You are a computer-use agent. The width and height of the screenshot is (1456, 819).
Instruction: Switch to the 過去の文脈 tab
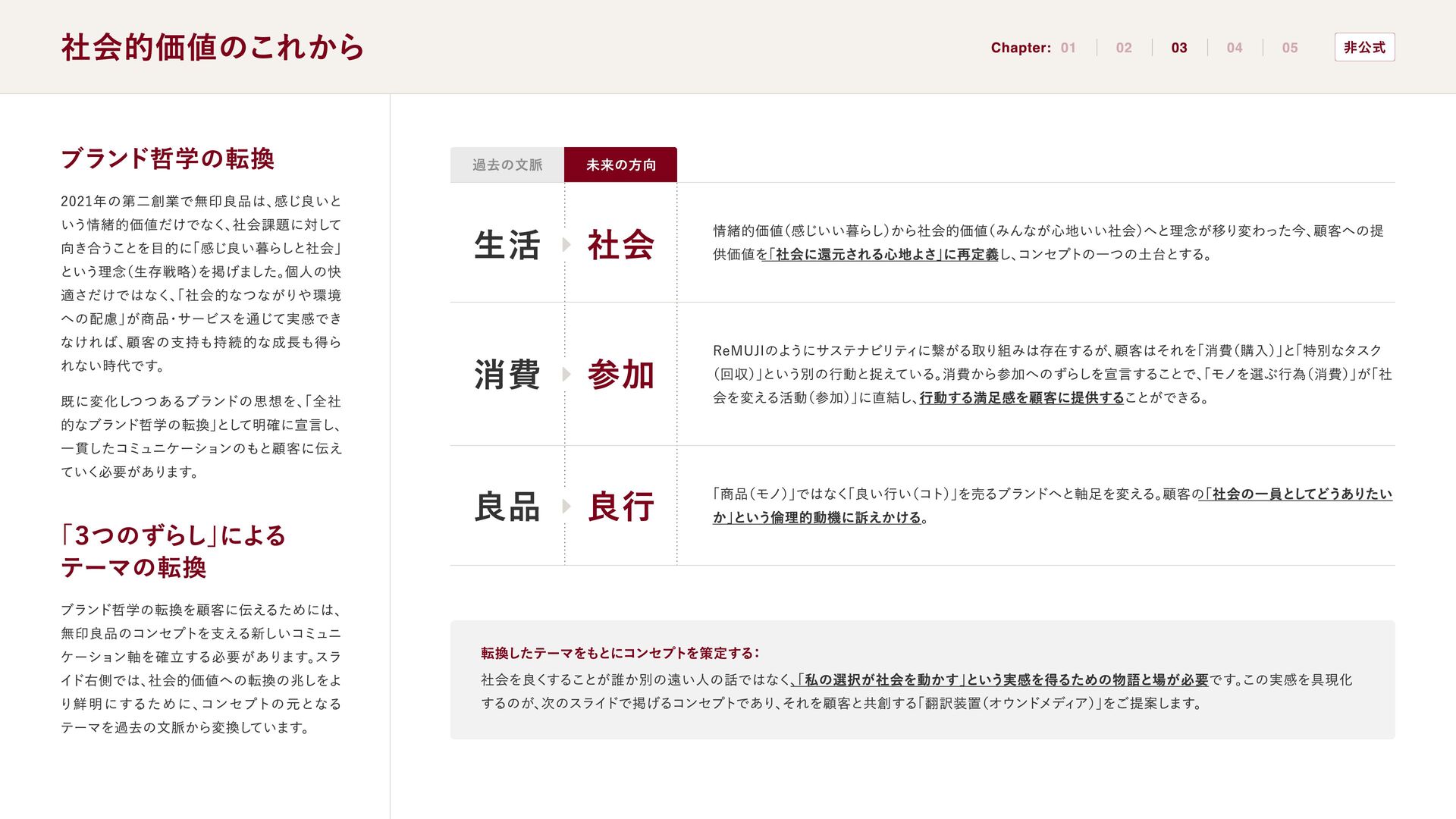click(507, 165)
